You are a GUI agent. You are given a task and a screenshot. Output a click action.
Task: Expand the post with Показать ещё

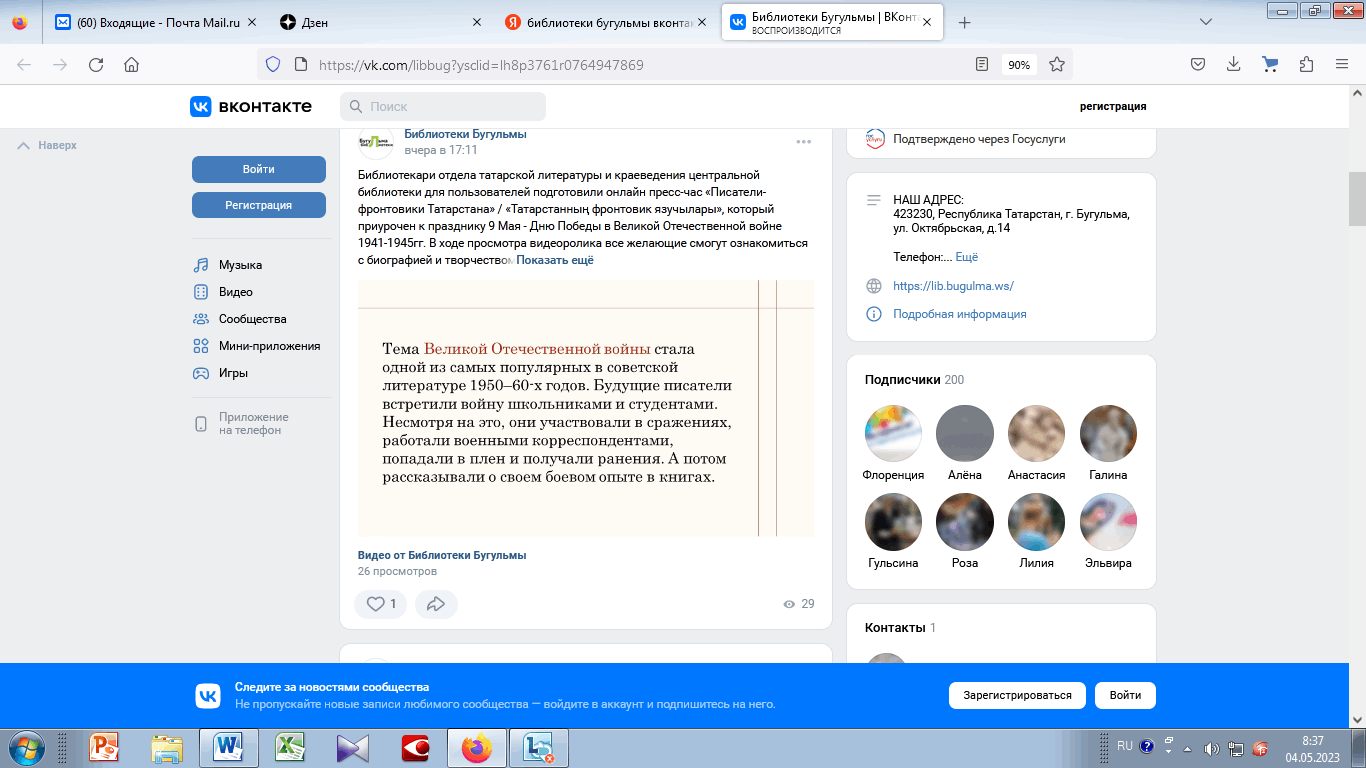pyautogui.click(x=555, y=260)
